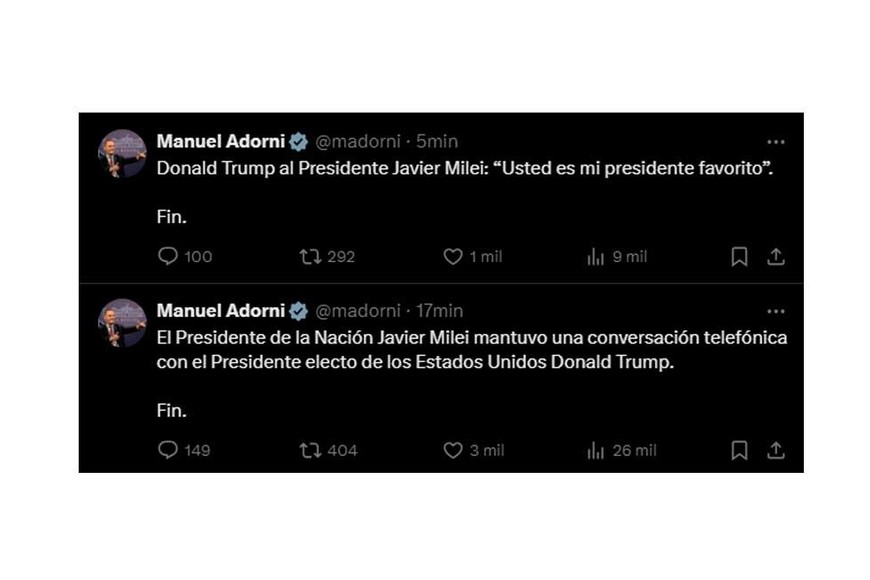870x580 pixels.
Task: Open Manuel Adorni's avatar on the first tweet
Action: (122, 154)
